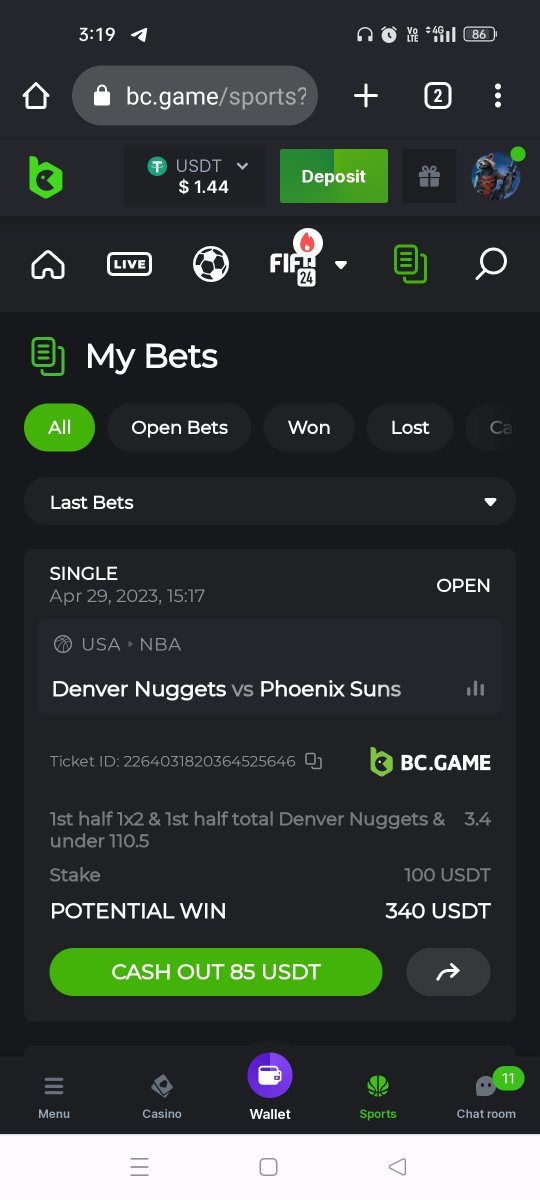Share the bet using arrow button
This screenshot has width=540, height=1200.
click(448, 972)
